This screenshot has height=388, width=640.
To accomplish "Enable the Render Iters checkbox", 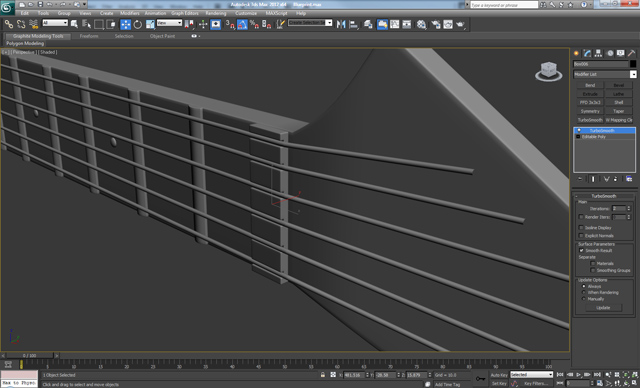I will click(x=581, y=217).
